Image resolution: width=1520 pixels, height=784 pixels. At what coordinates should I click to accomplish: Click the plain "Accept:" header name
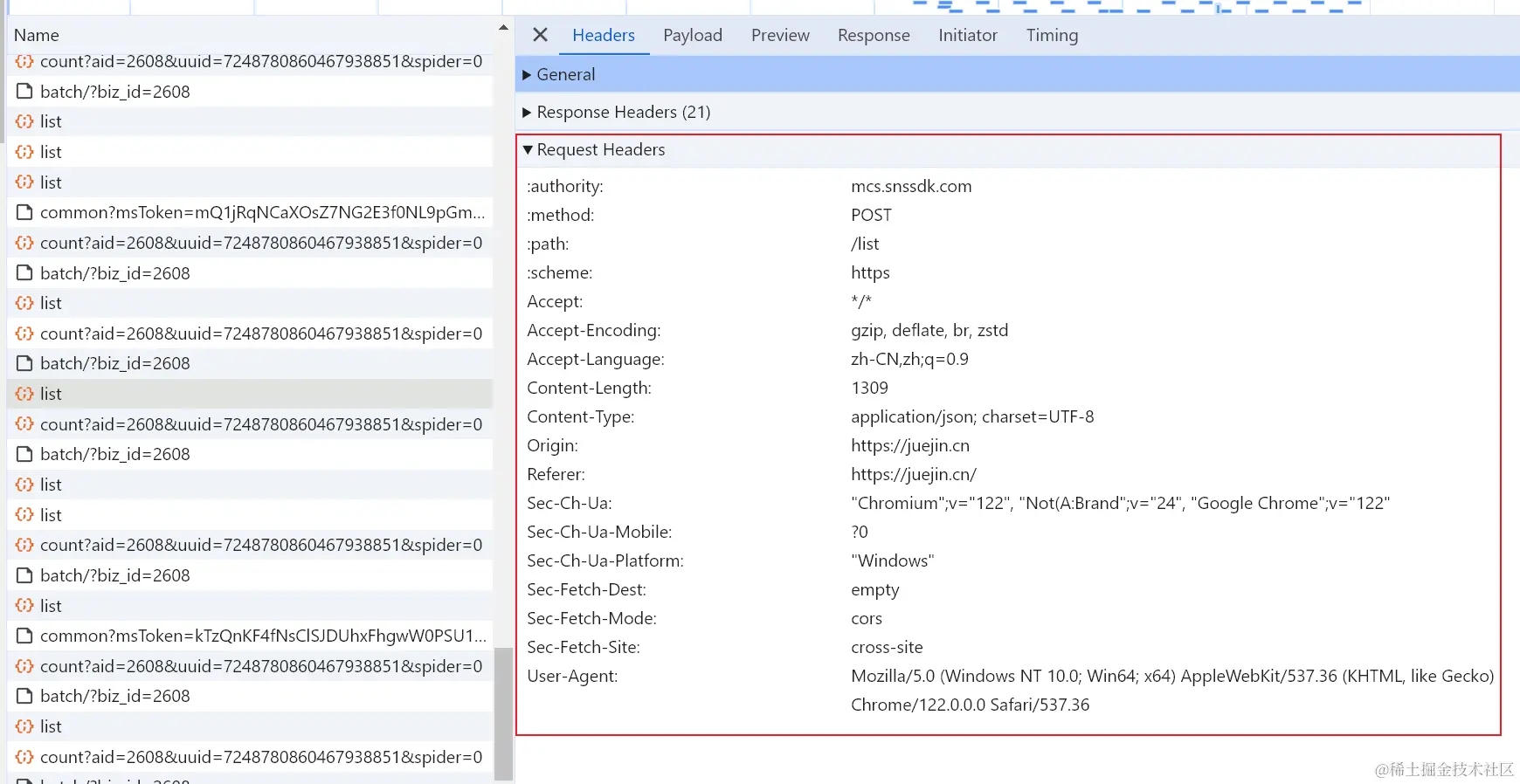[555, 301]
